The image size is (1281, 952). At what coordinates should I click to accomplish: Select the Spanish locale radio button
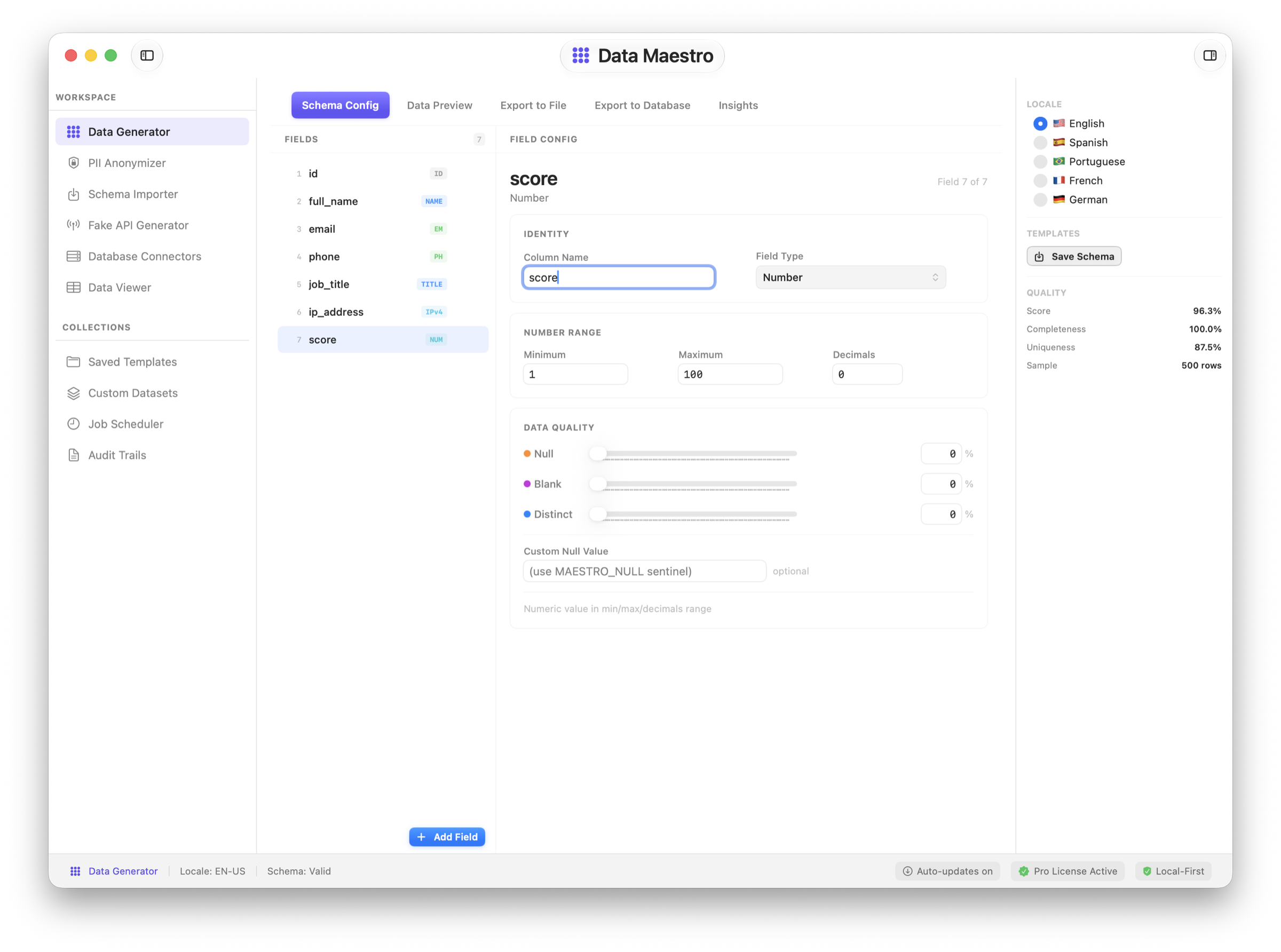(x=1040, y=142)
